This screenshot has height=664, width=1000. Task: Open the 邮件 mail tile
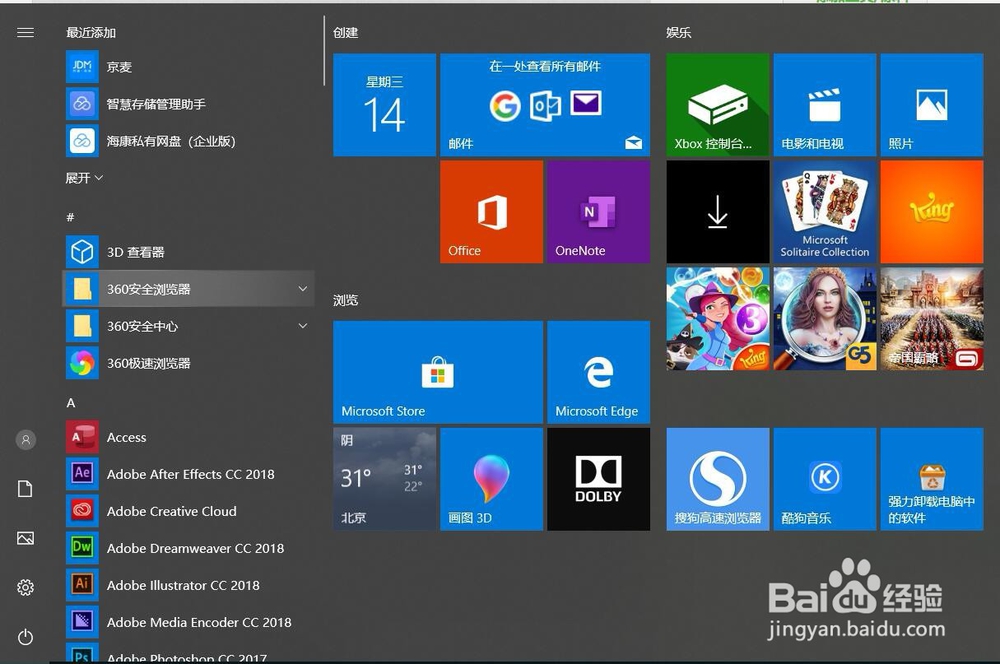(545, 105)
